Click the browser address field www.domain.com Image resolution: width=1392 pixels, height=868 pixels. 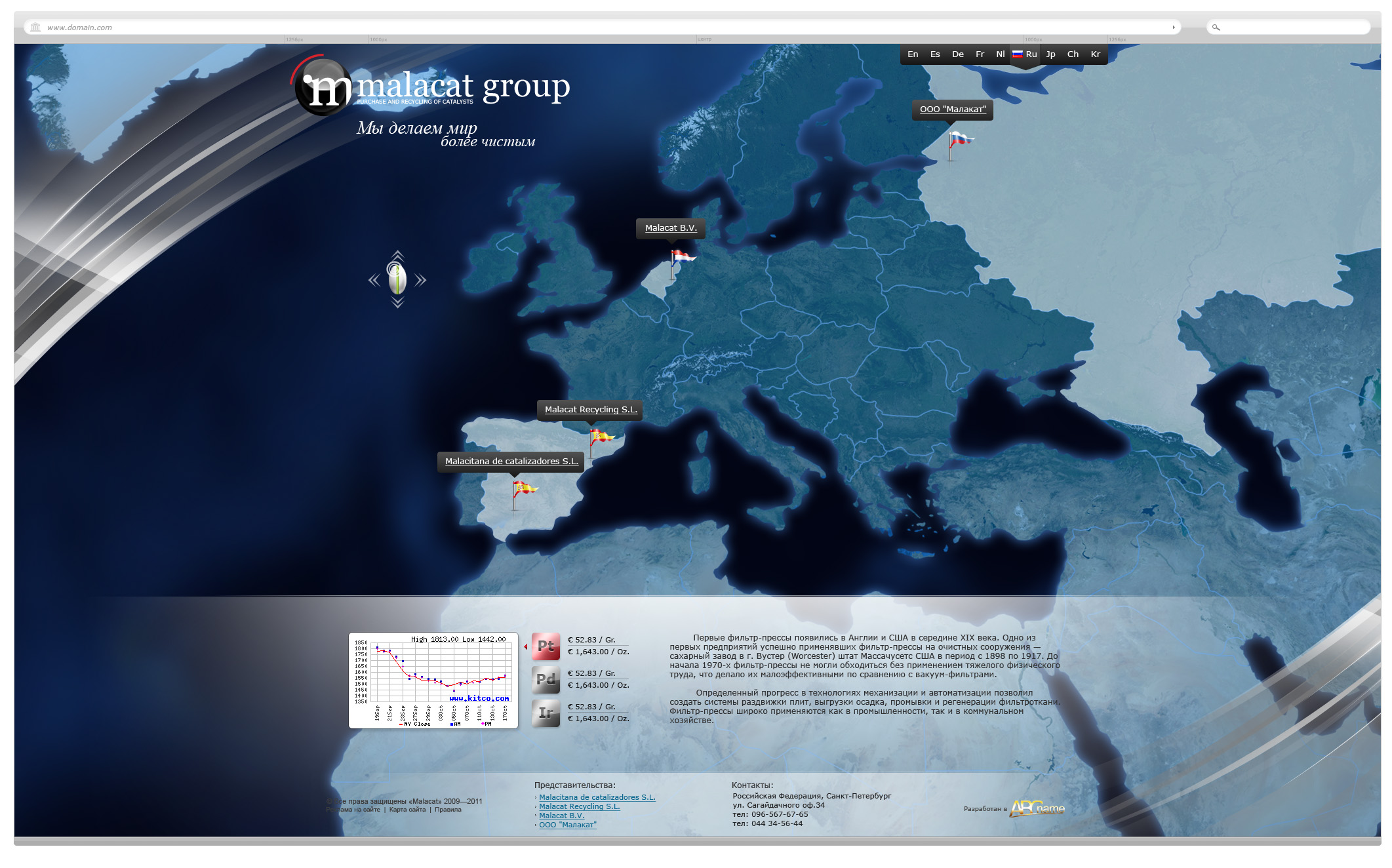point(603,28)
